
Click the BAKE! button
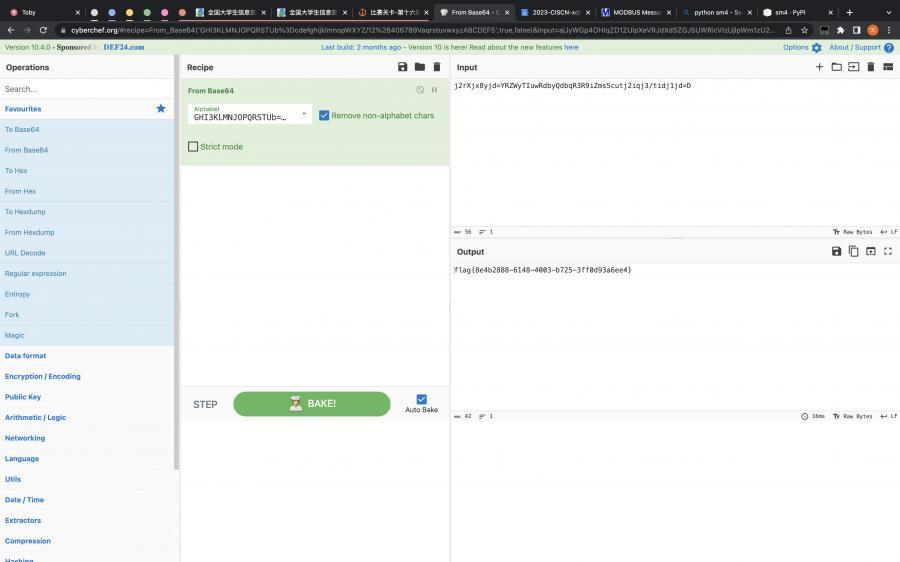(x=312, y=404)
